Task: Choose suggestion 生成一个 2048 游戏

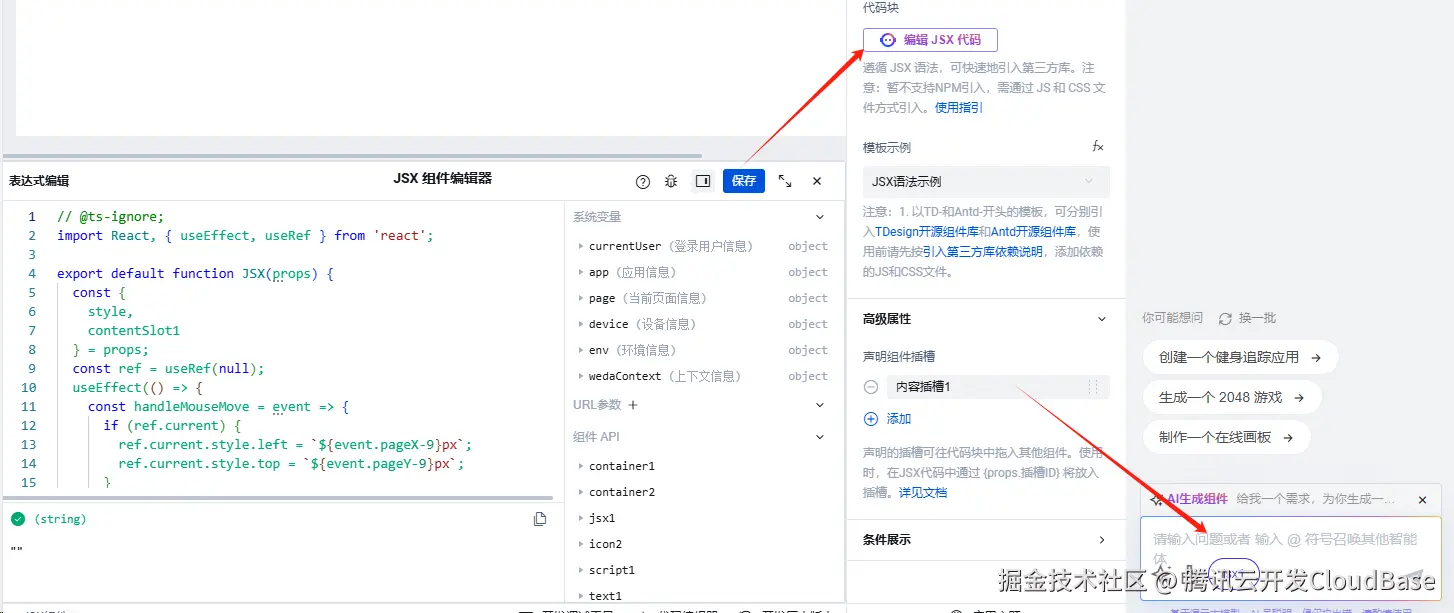Action: coord(1231,397)
